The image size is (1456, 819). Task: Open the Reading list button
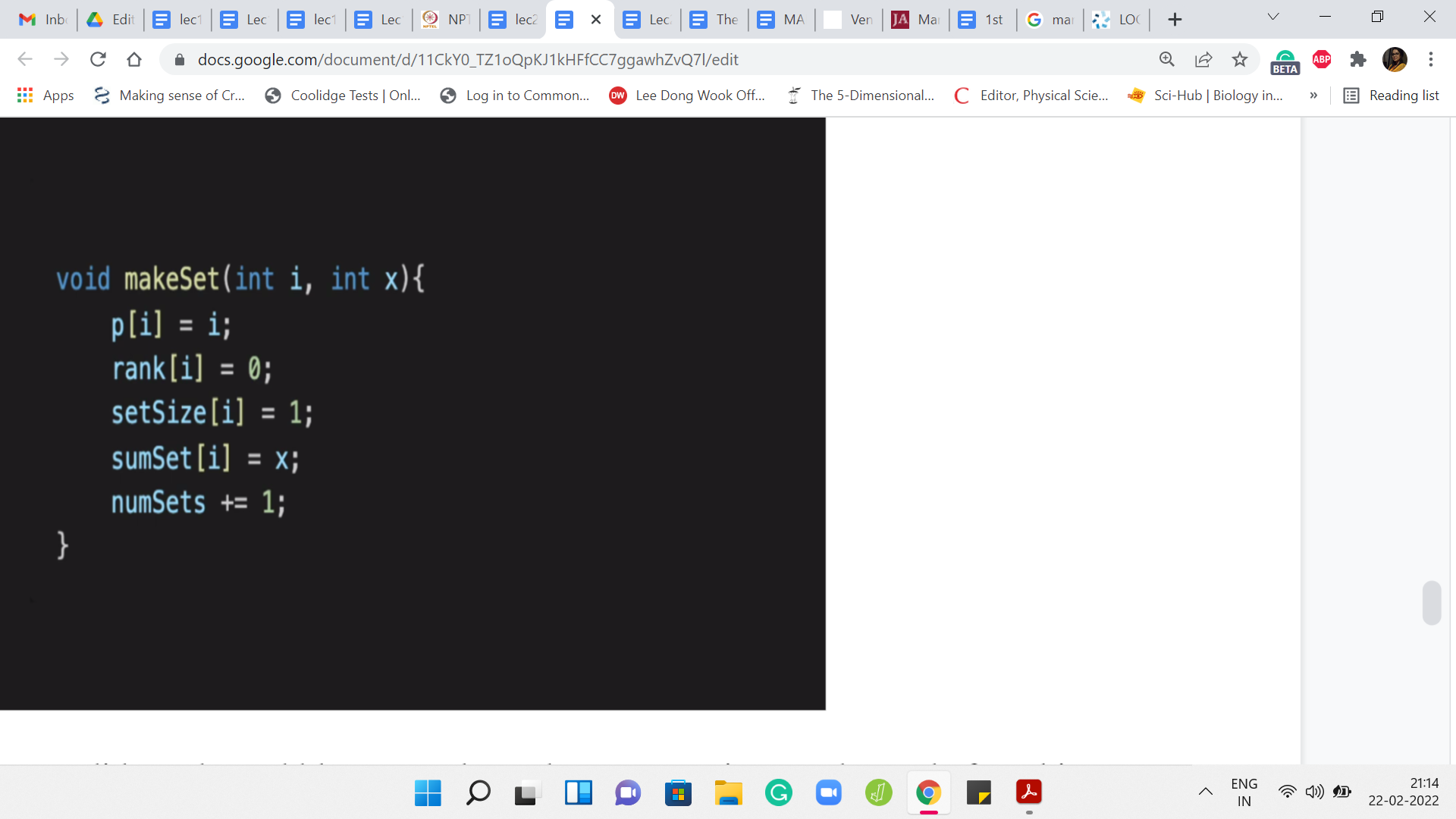(1392, 96)
